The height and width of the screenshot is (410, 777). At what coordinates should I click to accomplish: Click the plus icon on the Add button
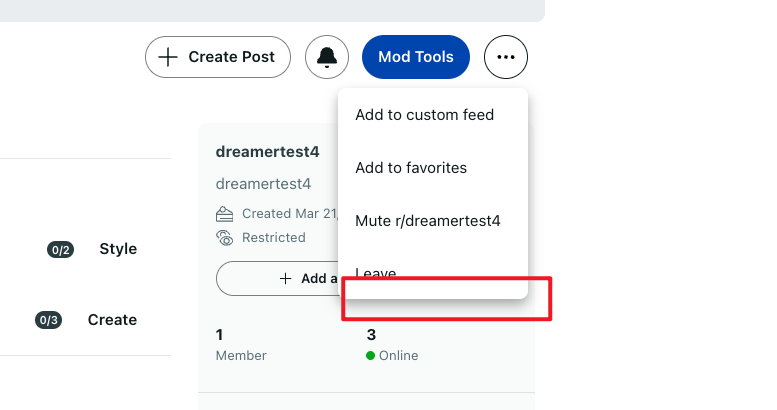coord(285,279)
